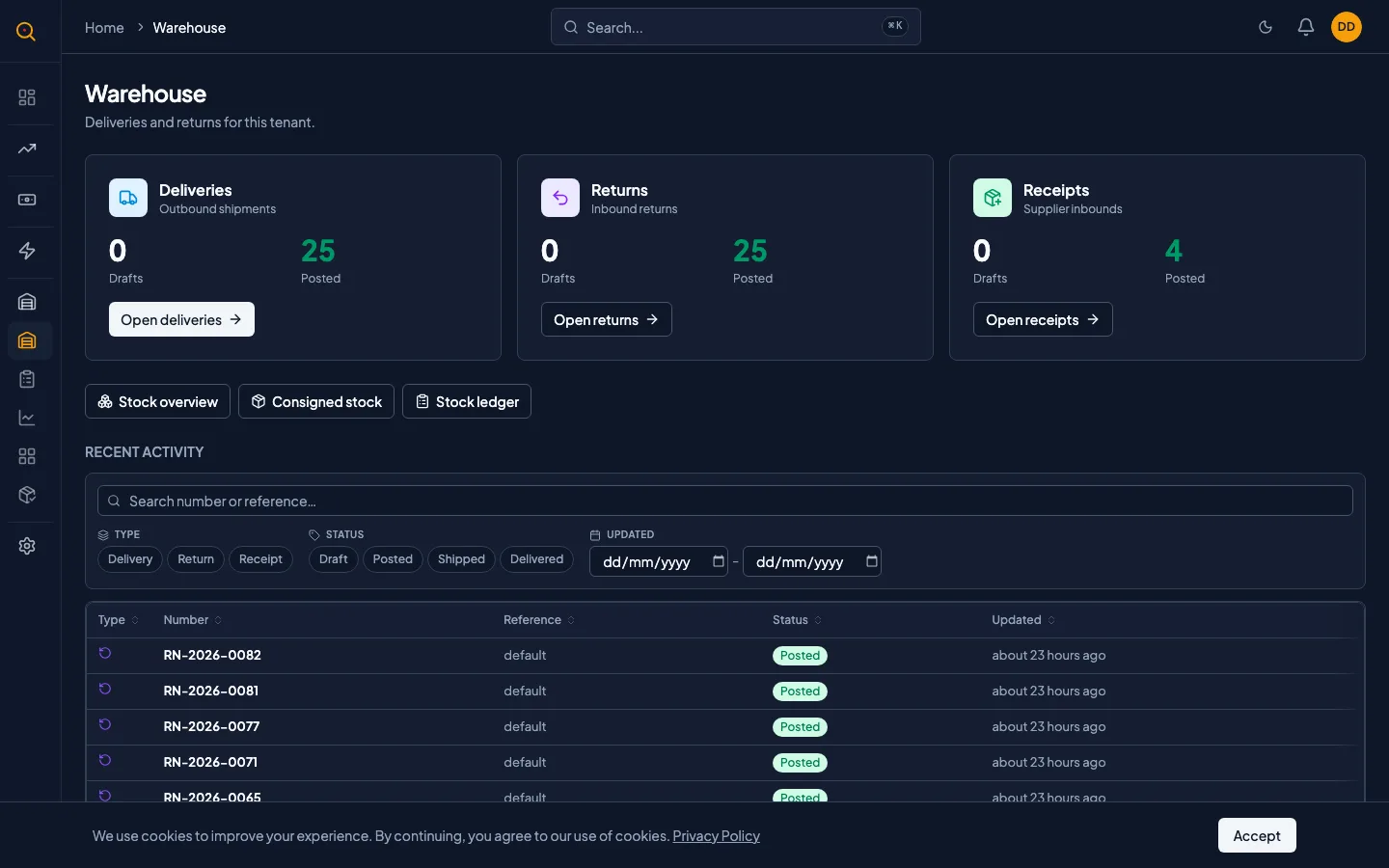This screenshot has width=1389, height=868.
Task: Click the Warehouse breadcrumb
Action: pyautogui.click(x=189, y=28)
